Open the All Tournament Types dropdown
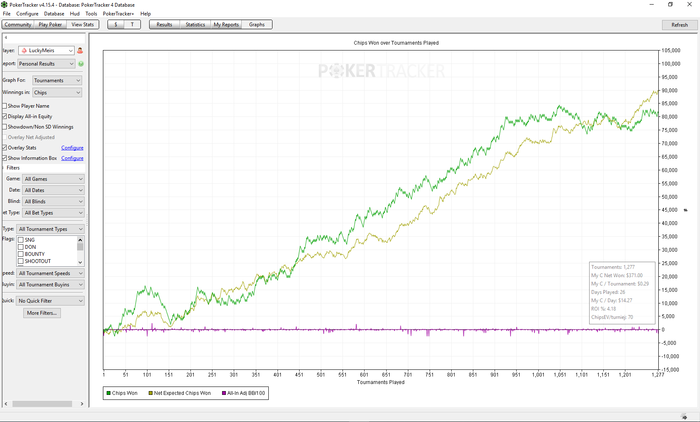The height and width of the screenshot is (422, 700). click(50, 229)
